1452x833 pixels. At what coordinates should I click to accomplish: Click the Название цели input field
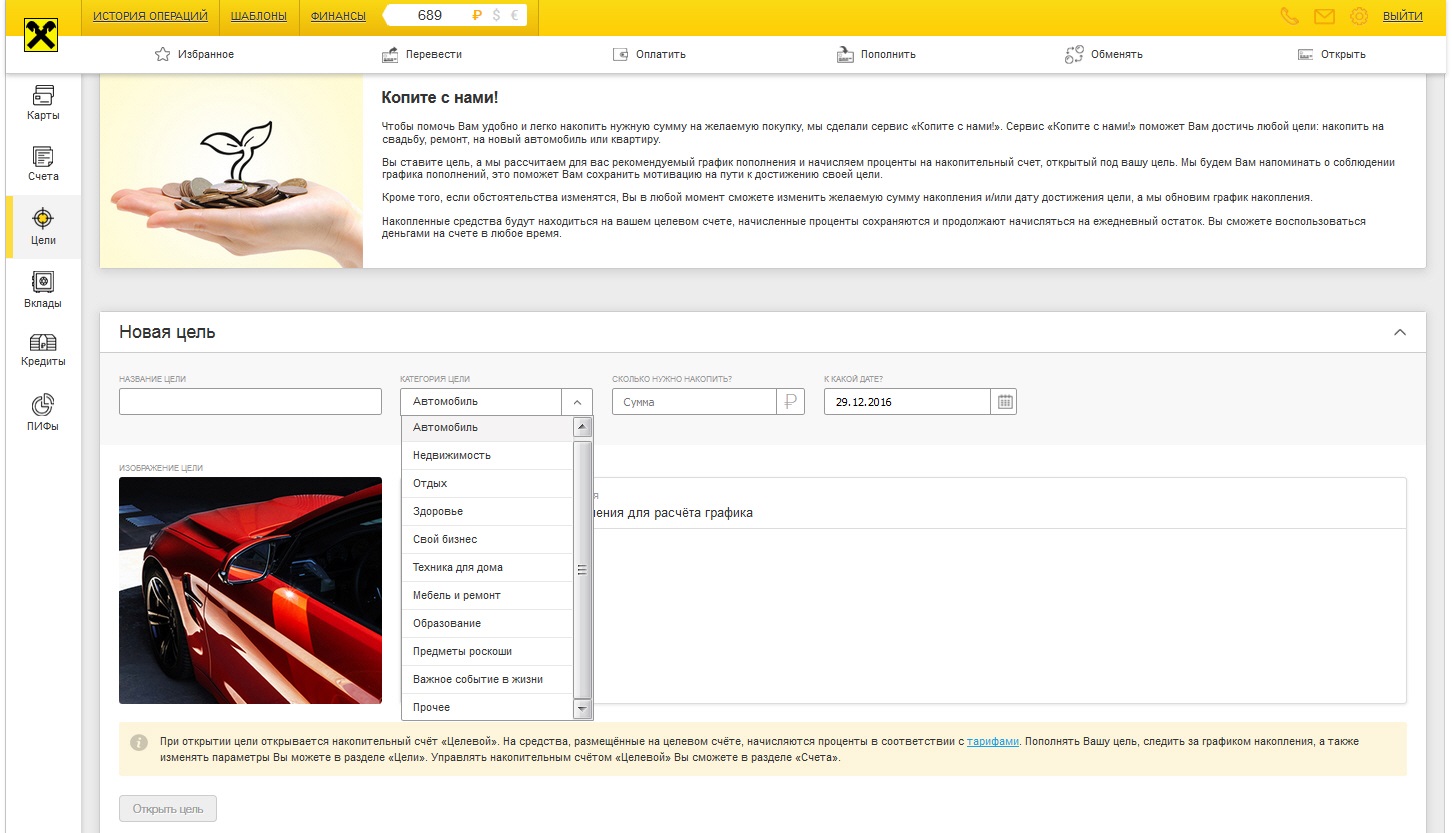(x=250, y=402)
